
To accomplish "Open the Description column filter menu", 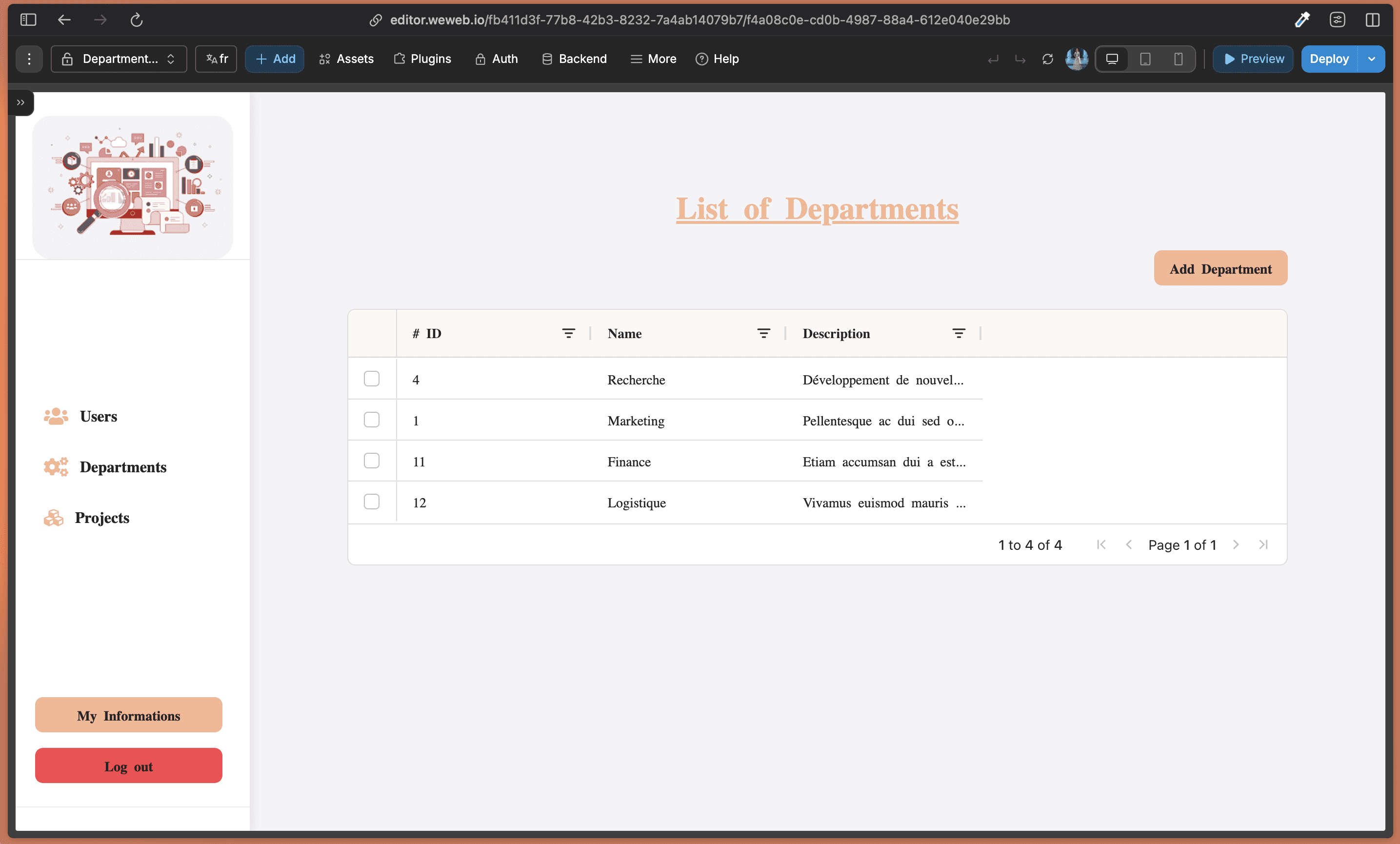I will tap(959, 334).
